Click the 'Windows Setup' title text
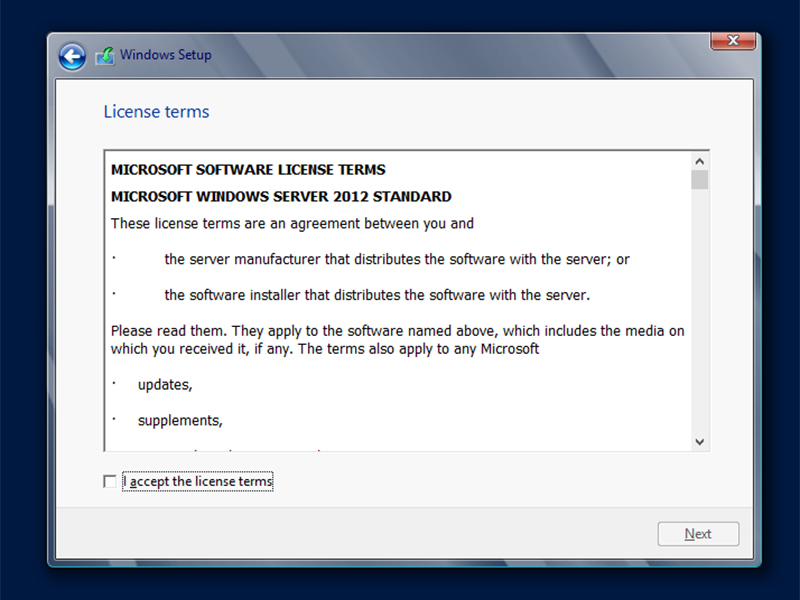Image resolution: width=800 pixels, height=600 pixels. tap(165, 55)
